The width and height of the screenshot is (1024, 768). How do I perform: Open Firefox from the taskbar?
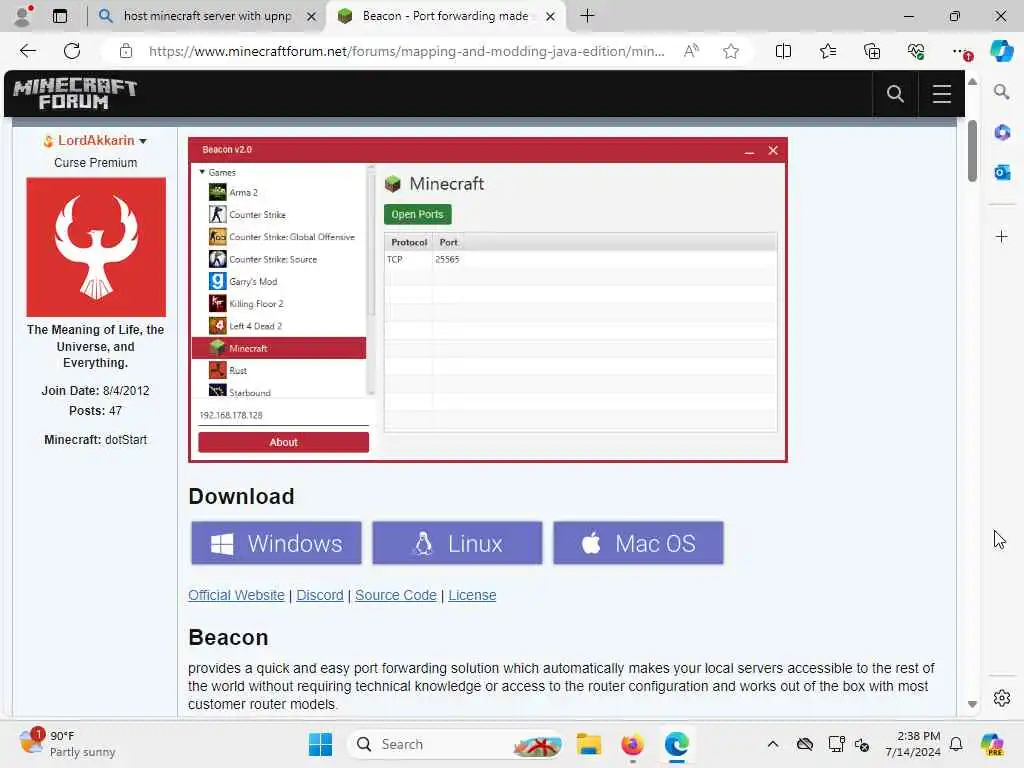tap(632, 744)
